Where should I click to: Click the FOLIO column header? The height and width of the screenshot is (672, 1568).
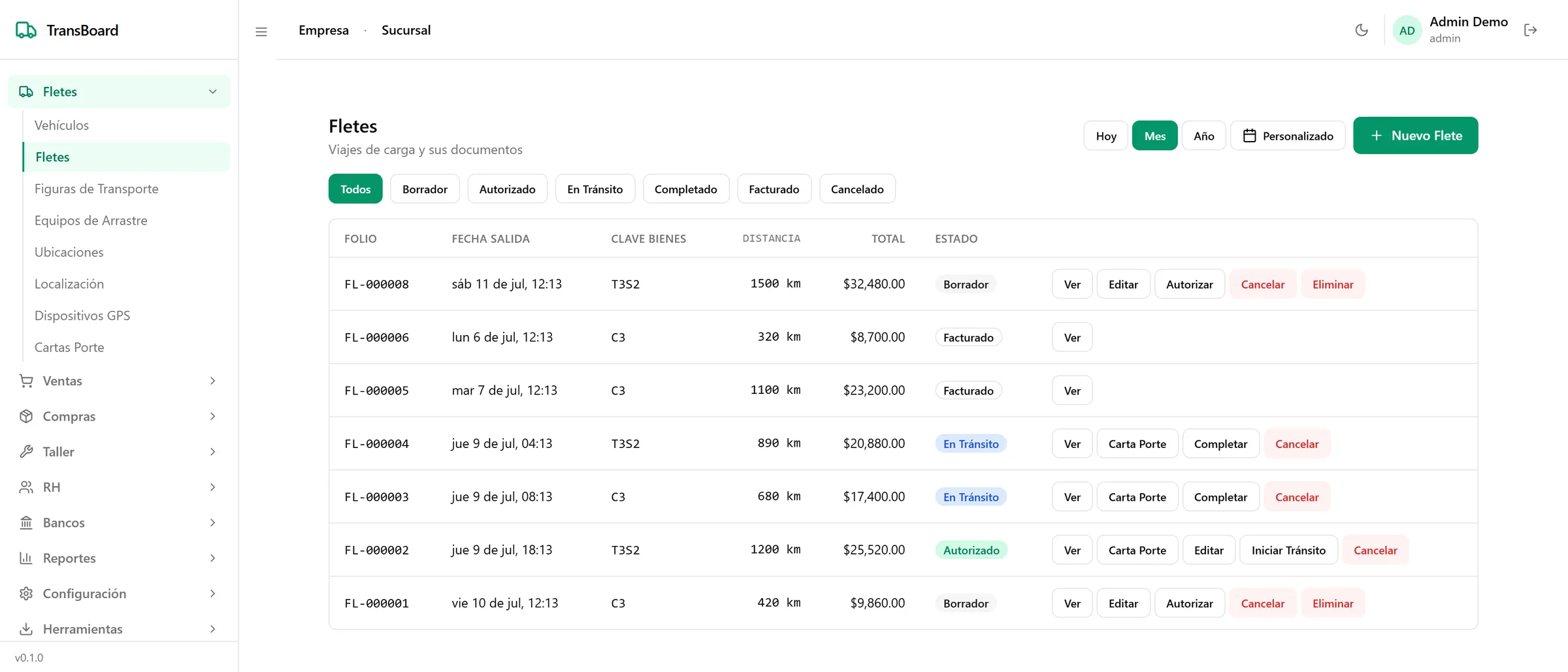click(361, 238)
